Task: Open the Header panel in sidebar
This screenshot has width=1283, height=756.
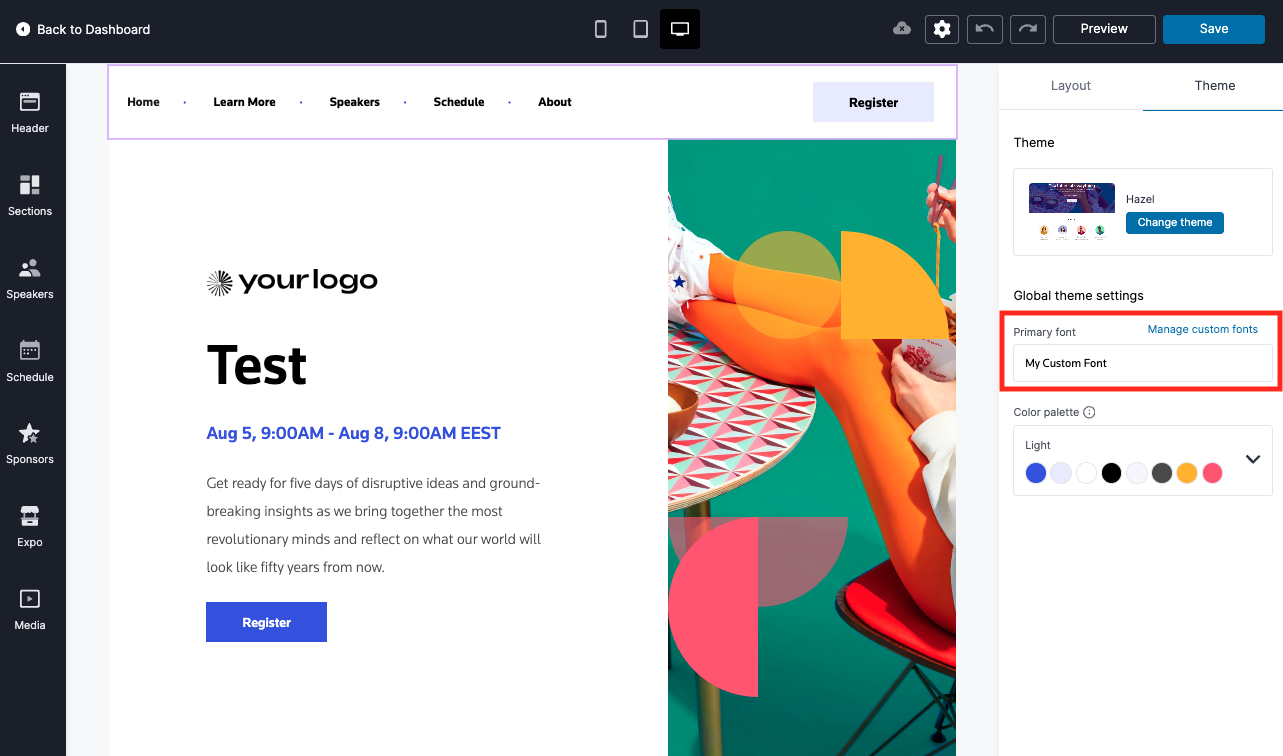Action: click(30, 112)
